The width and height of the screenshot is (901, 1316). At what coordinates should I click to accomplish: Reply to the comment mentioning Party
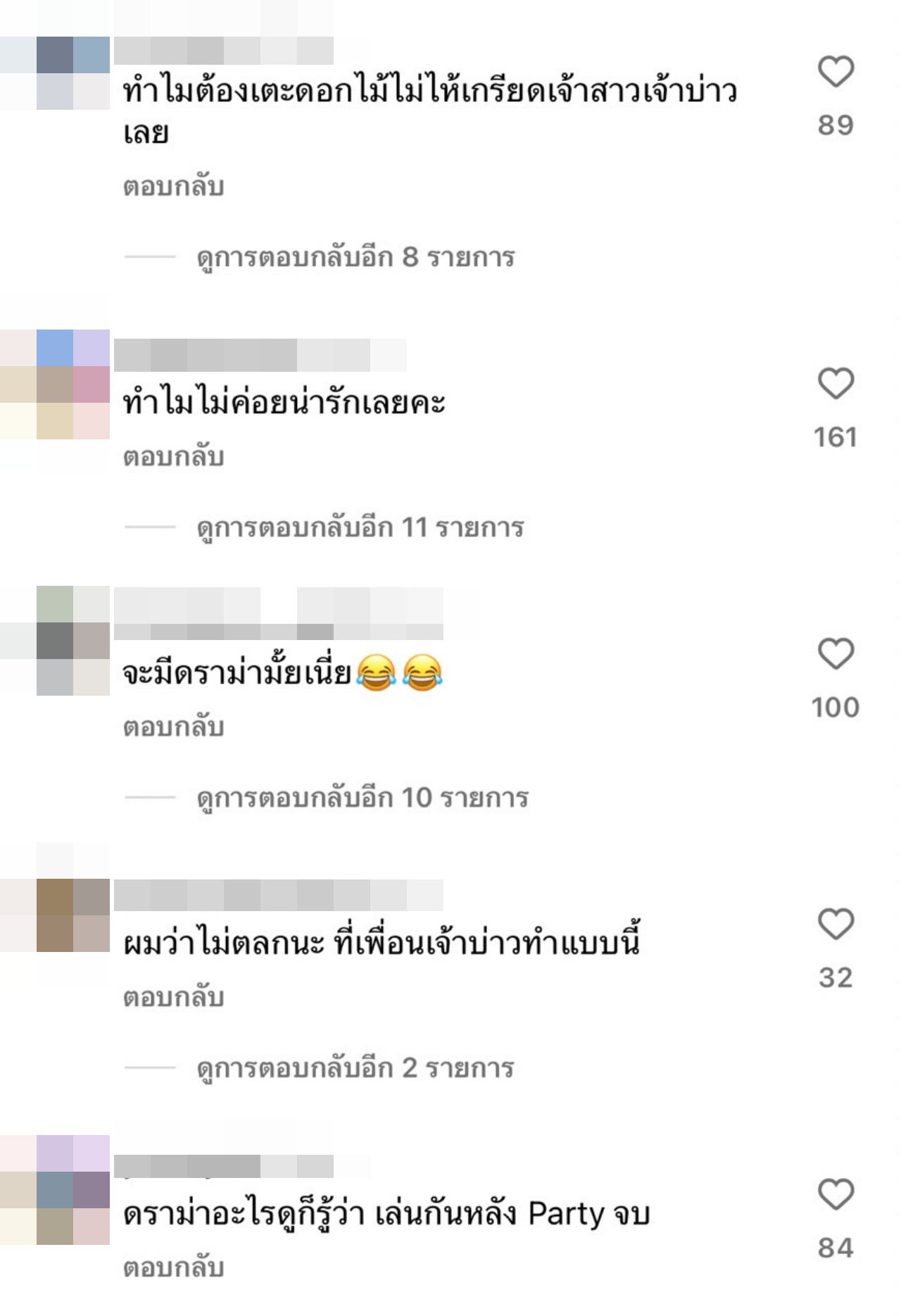(x=174, y=1268)
